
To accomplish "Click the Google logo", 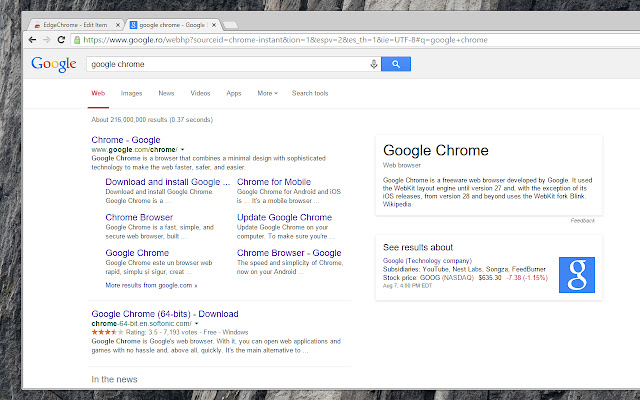I will pyautogui.click(x=54, y=64).
